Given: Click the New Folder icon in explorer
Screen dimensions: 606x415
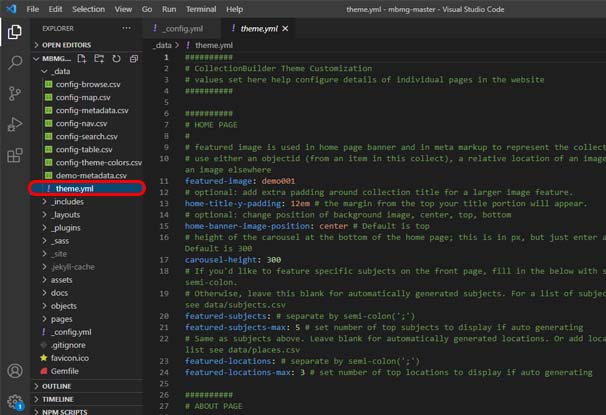Looking at the screenshot, I should [x=99, y=59].
